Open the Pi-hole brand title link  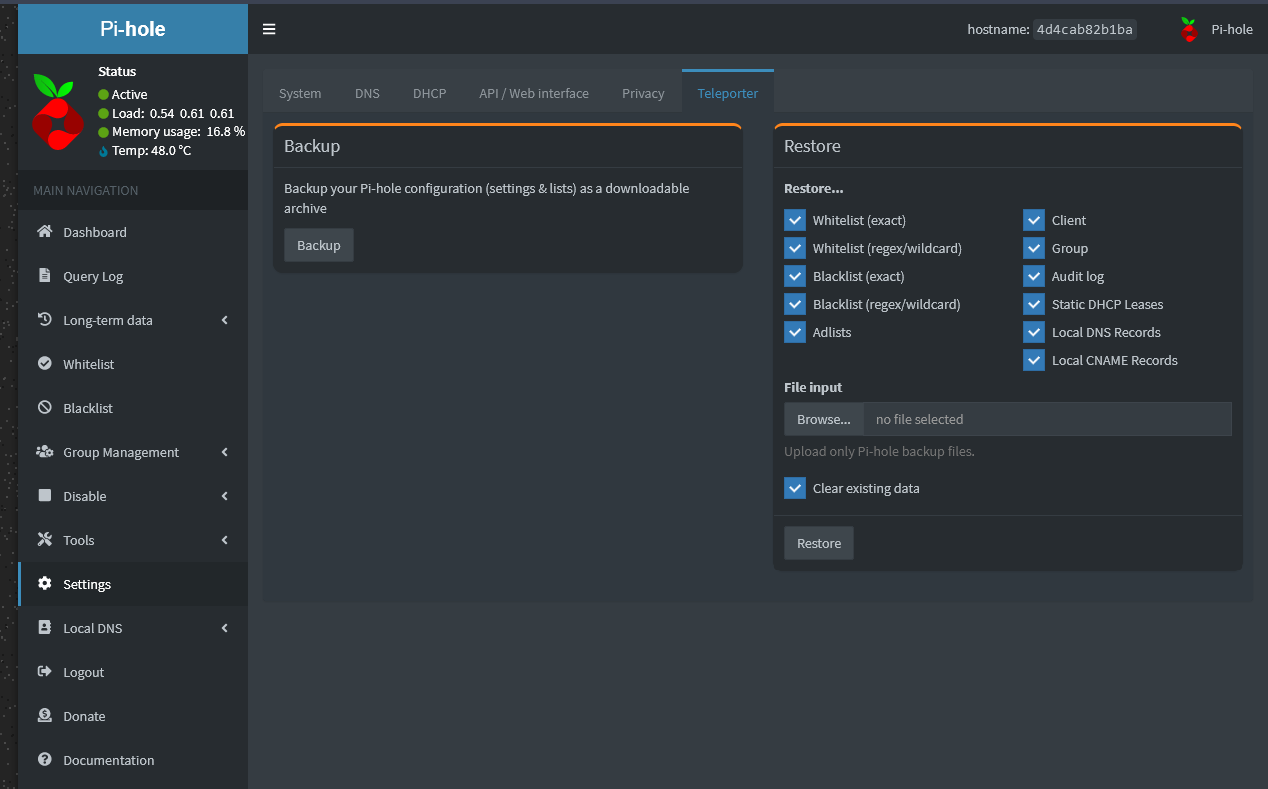(x=133, y=29)
